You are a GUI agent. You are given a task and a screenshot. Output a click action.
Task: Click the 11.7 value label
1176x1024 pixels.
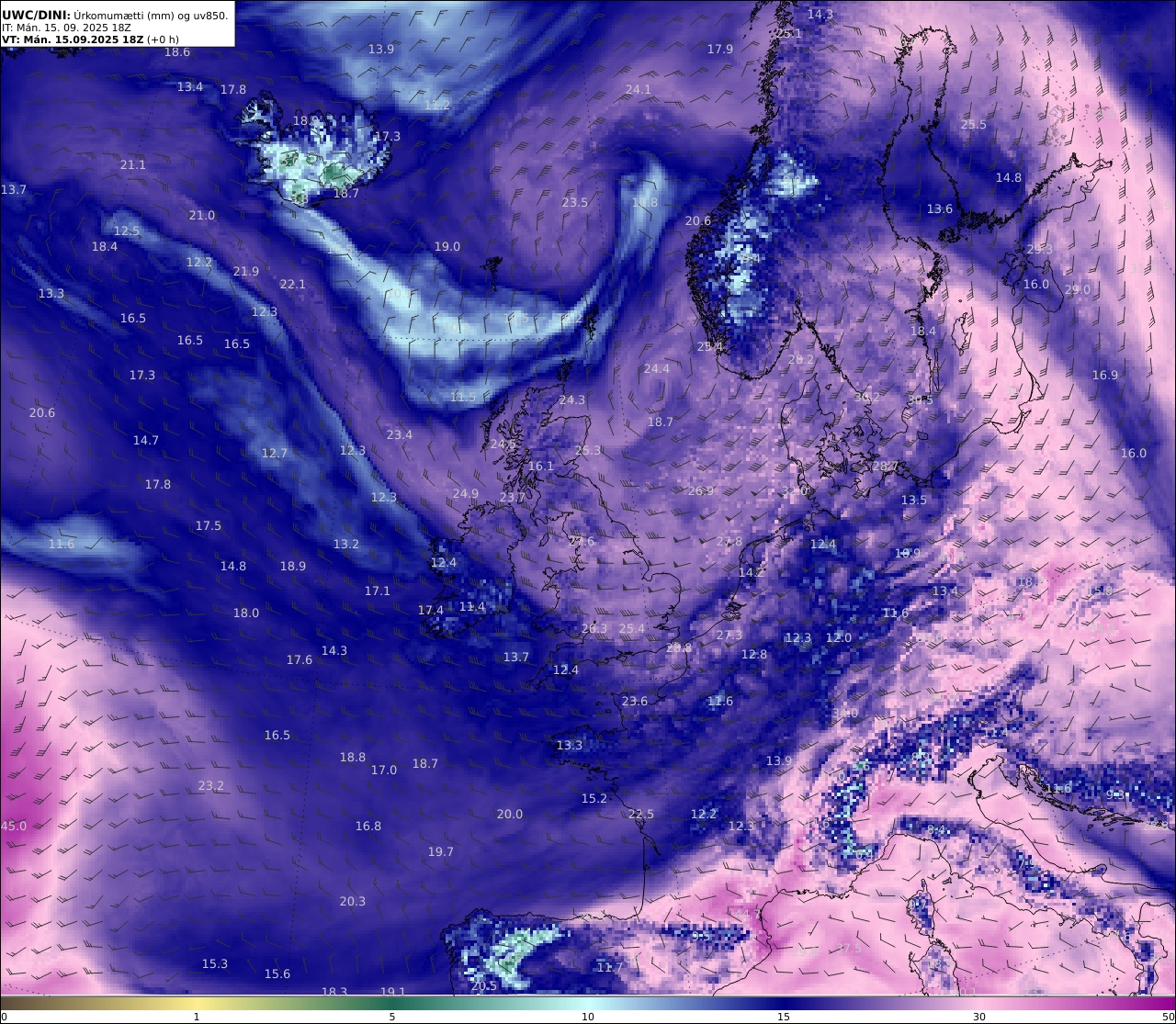point(609,968)
